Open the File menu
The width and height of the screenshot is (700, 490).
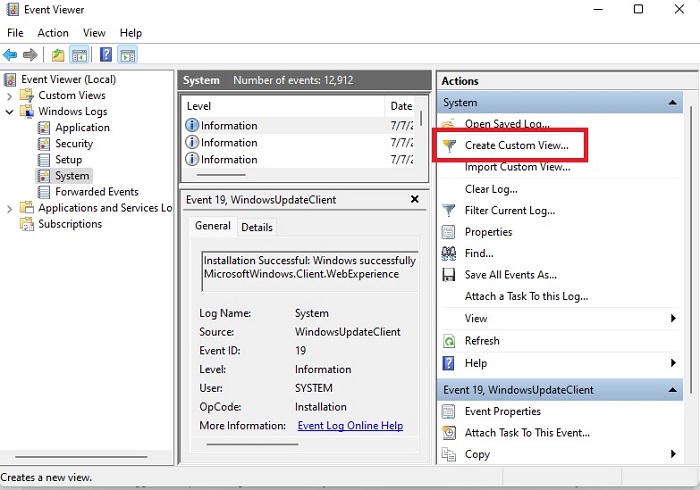[x=15, y=33]
